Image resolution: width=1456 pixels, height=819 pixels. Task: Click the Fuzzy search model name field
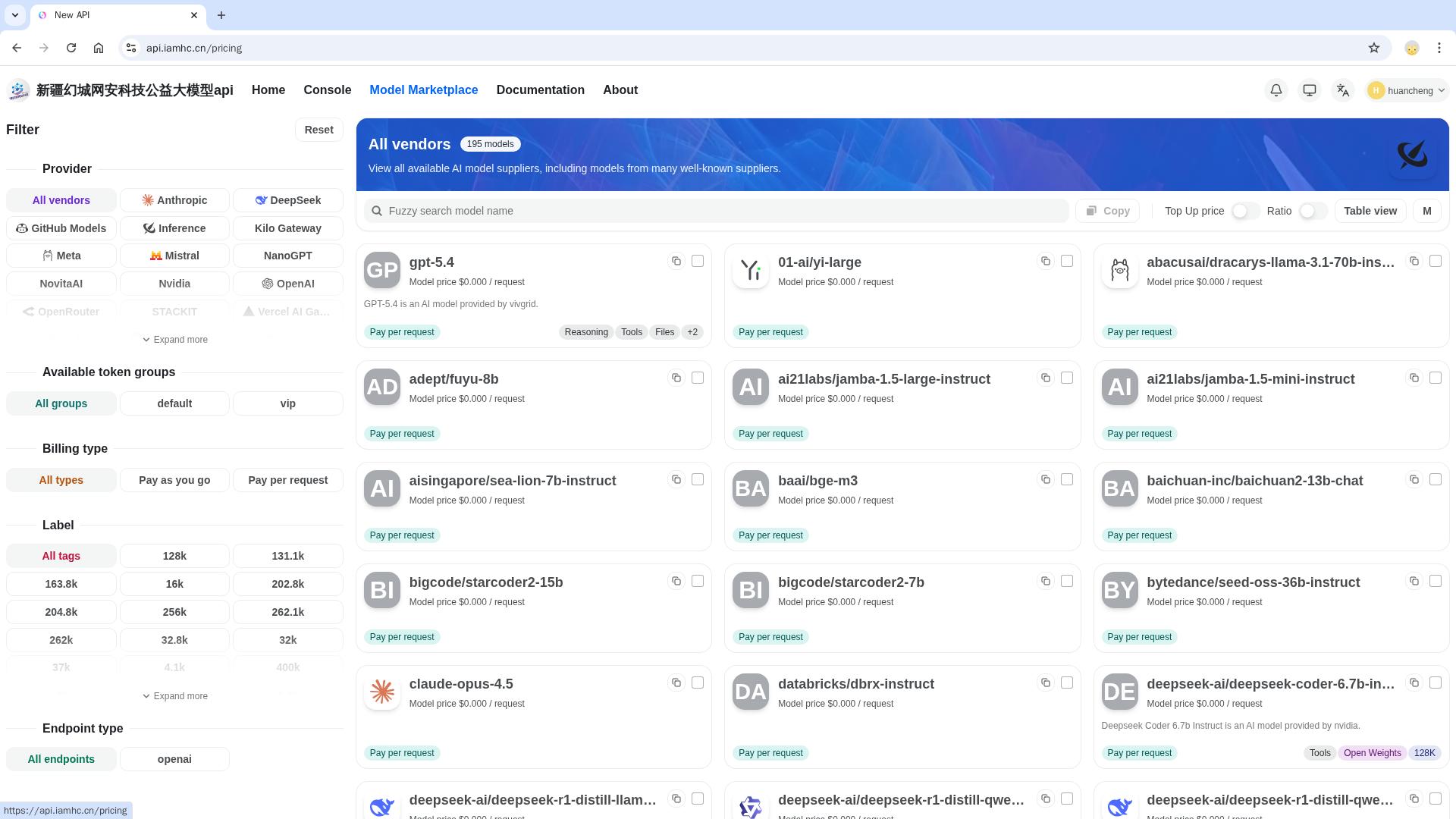(x=717, y=211)
